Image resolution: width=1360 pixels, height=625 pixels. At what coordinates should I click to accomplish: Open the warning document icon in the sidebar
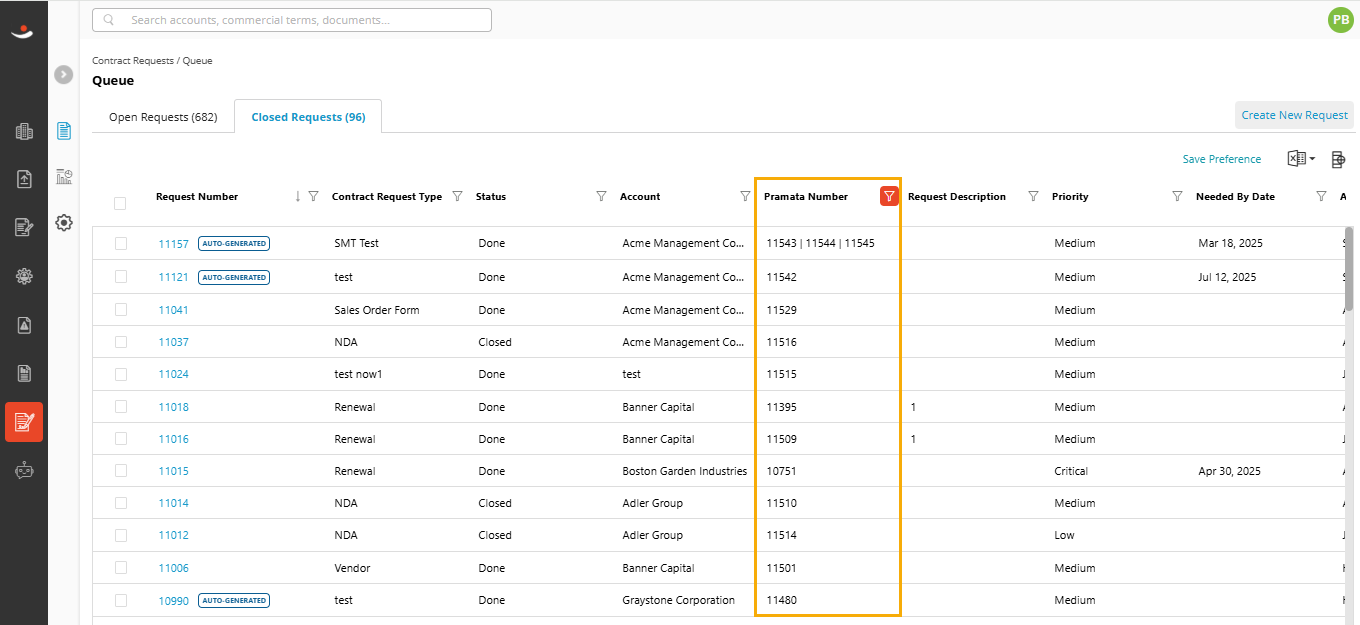point(24,324)
